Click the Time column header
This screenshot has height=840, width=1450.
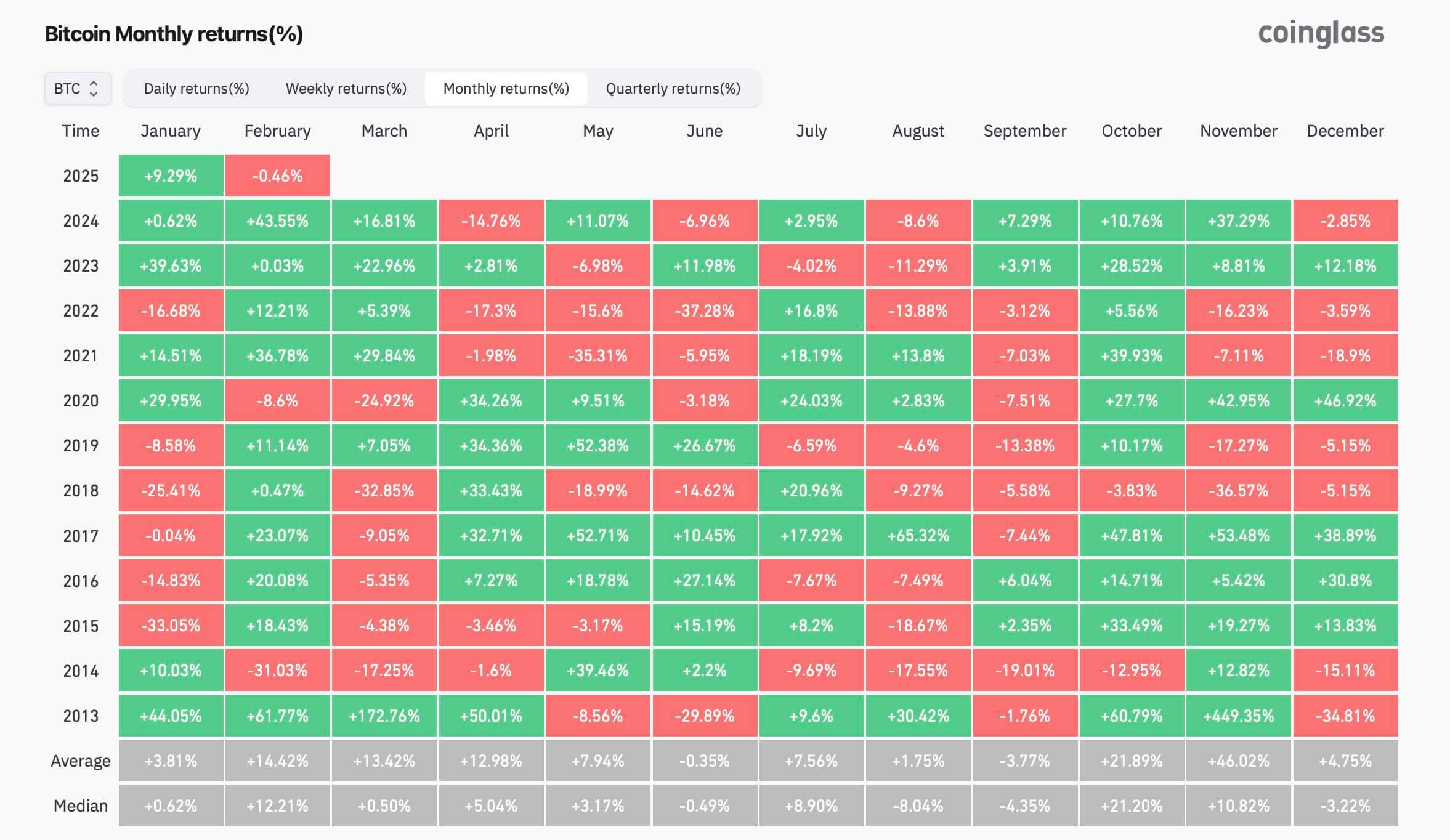81,131
